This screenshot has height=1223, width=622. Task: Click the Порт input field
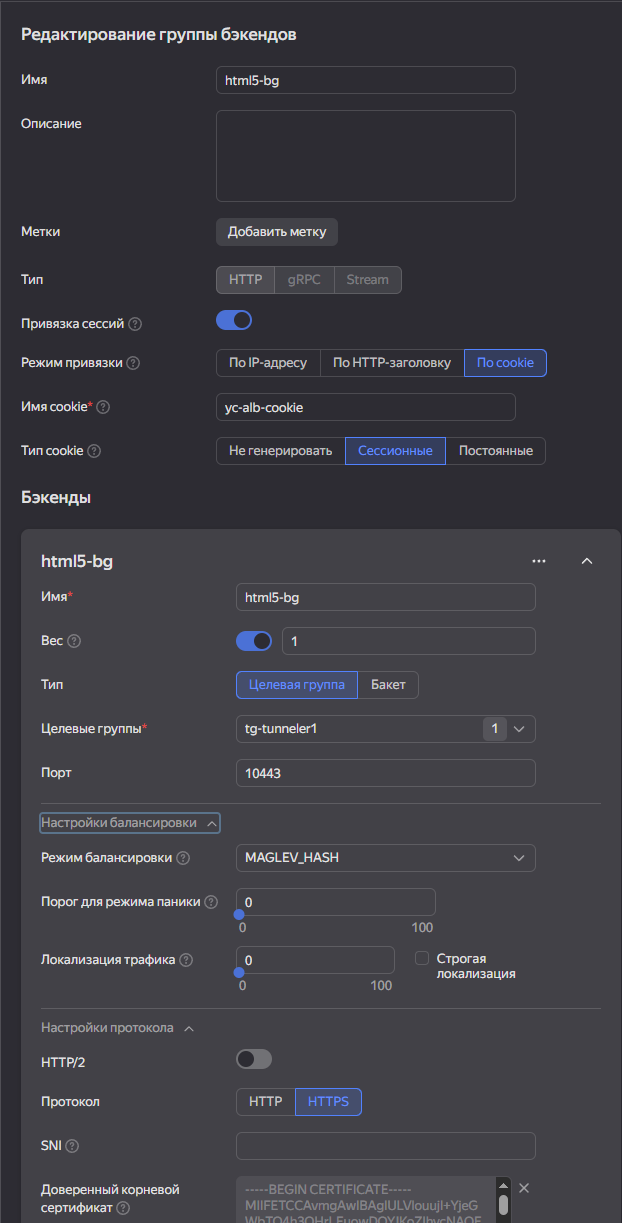(x=385, y=773)
